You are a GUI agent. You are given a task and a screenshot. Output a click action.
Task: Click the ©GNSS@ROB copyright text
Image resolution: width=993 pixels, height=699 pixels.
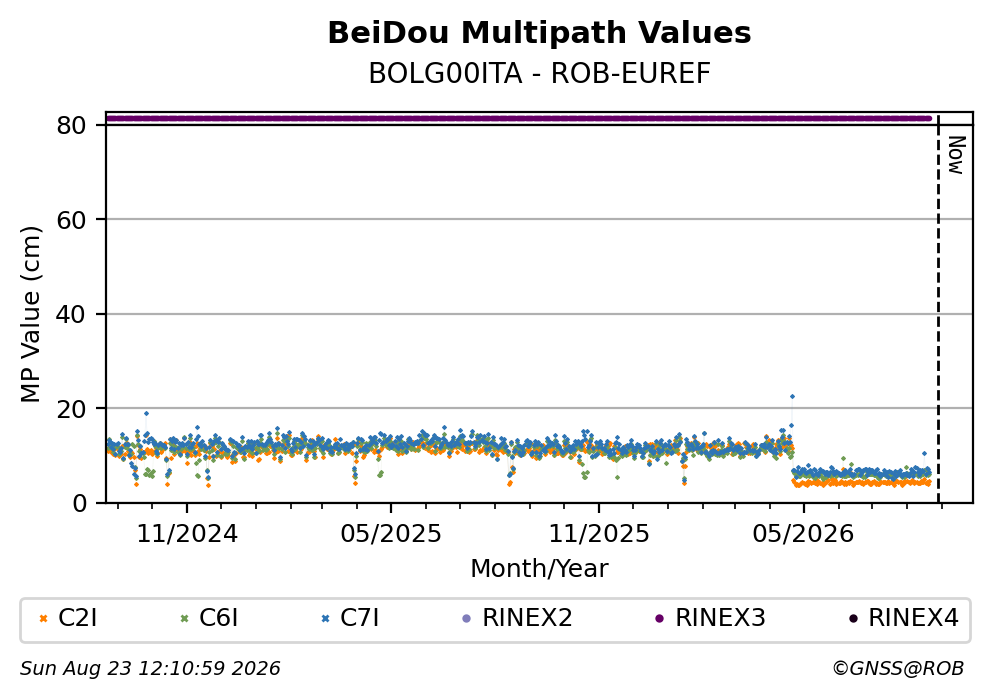(x=898, y=669)
